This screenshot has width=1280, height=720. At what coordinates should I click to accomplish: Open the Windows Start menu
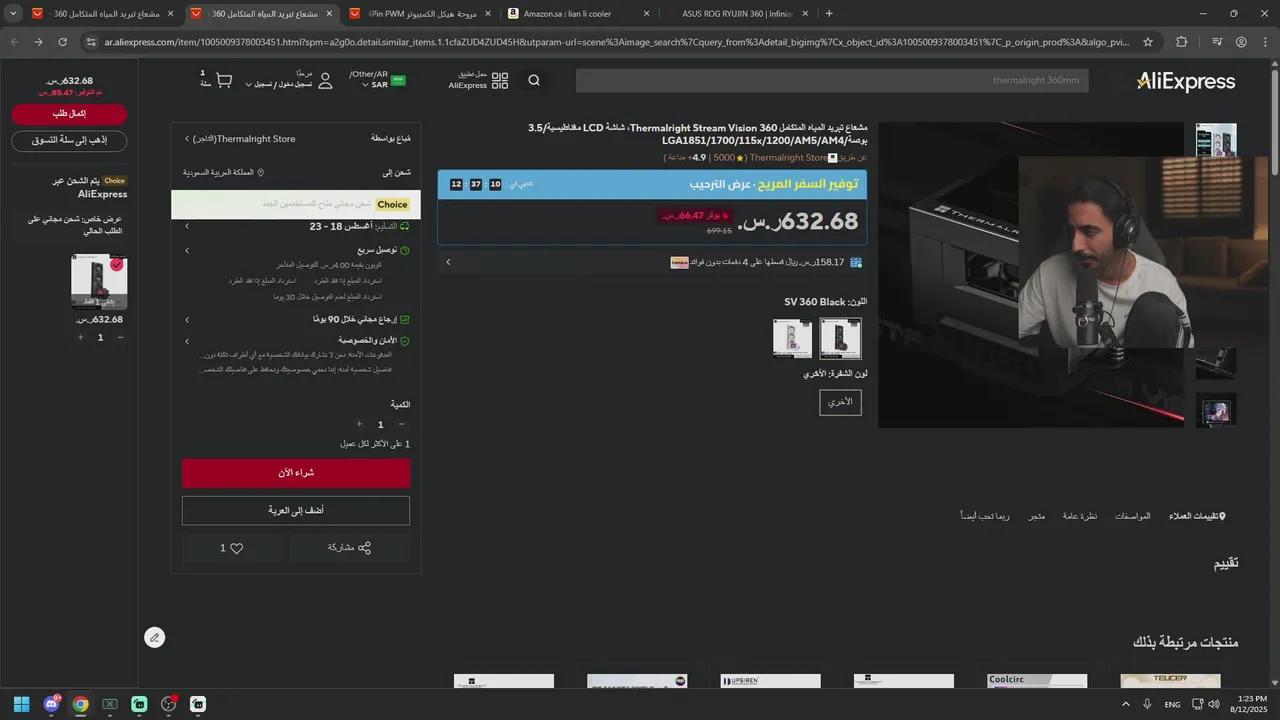pyautogui.click(x=21, y=704)
